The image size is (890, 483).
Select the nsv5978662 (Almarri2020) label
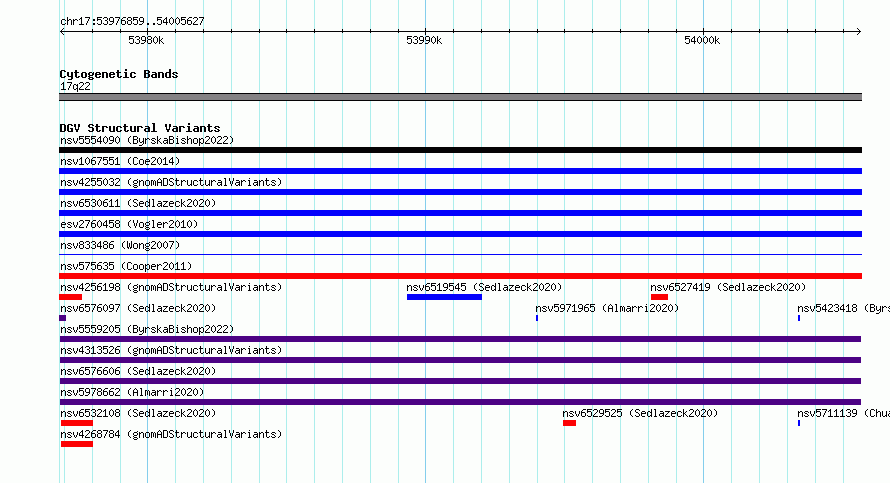pyautogui.click(x=132, y=392)
